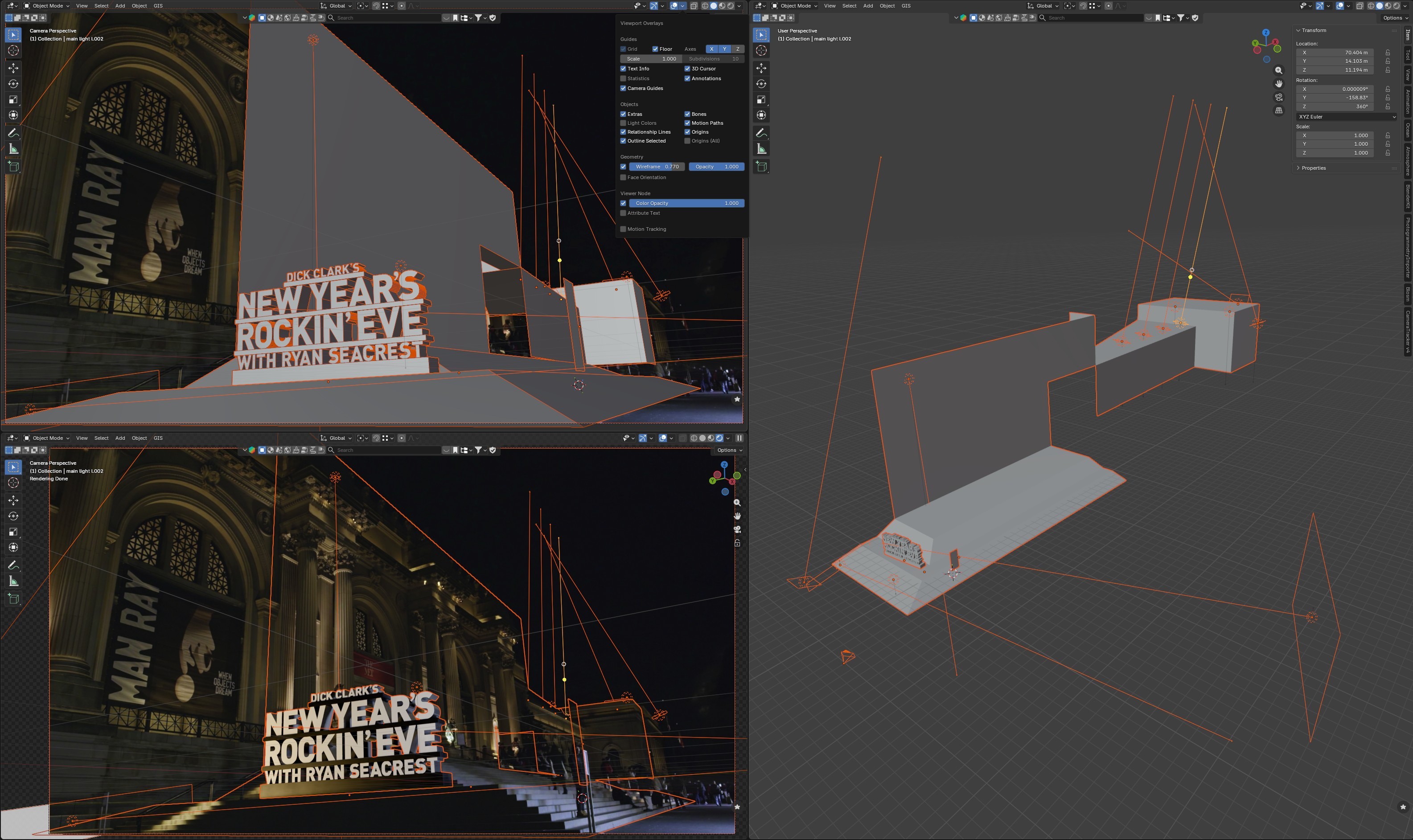Open the Add menu in top-left viewport

[120, 6]
